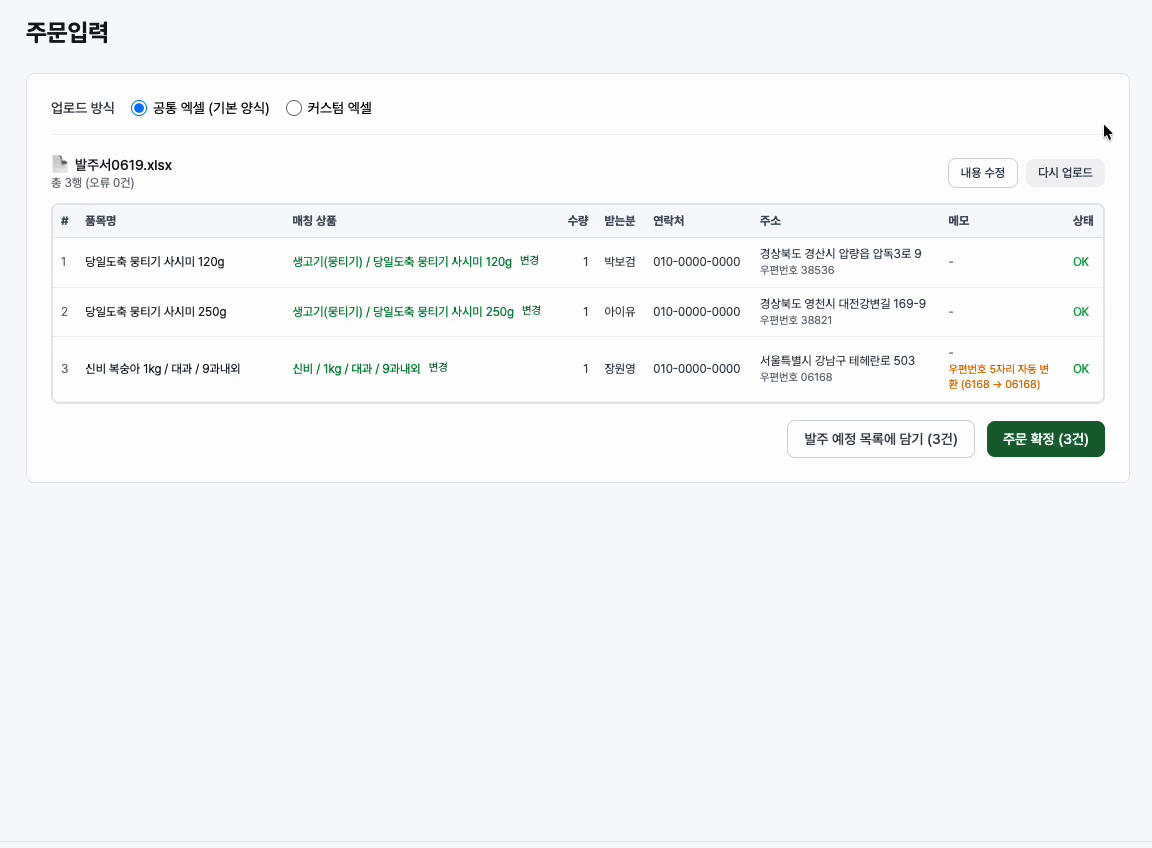
Task: Click 변경 link for 사시미 250g row
Action: (531, 311)
